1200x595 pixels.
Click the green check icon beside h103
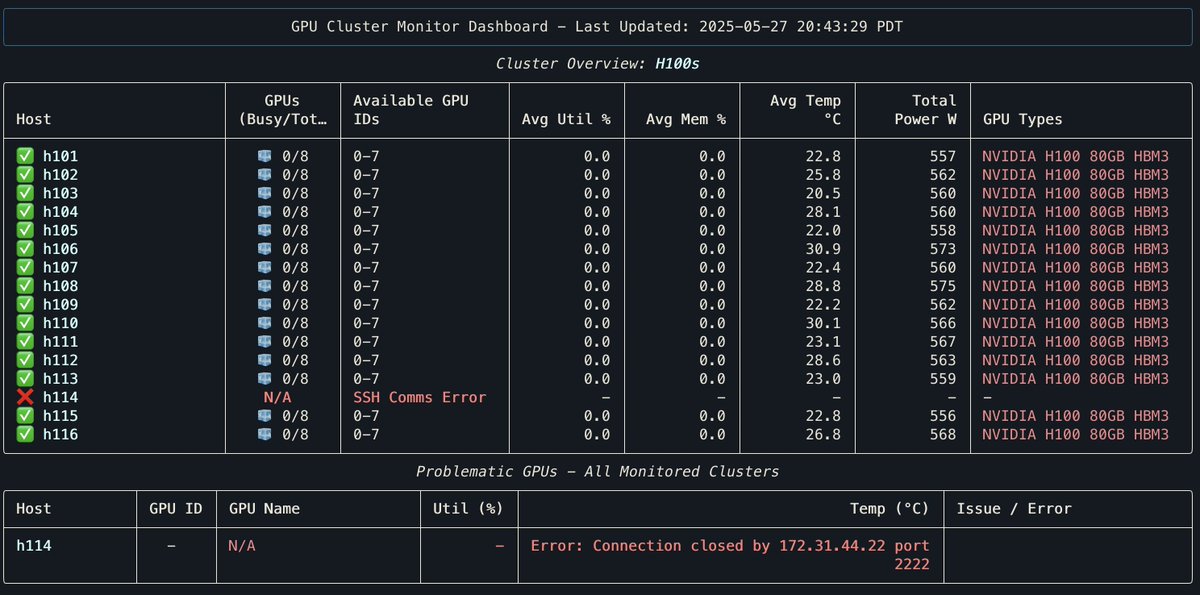[24, 193]
